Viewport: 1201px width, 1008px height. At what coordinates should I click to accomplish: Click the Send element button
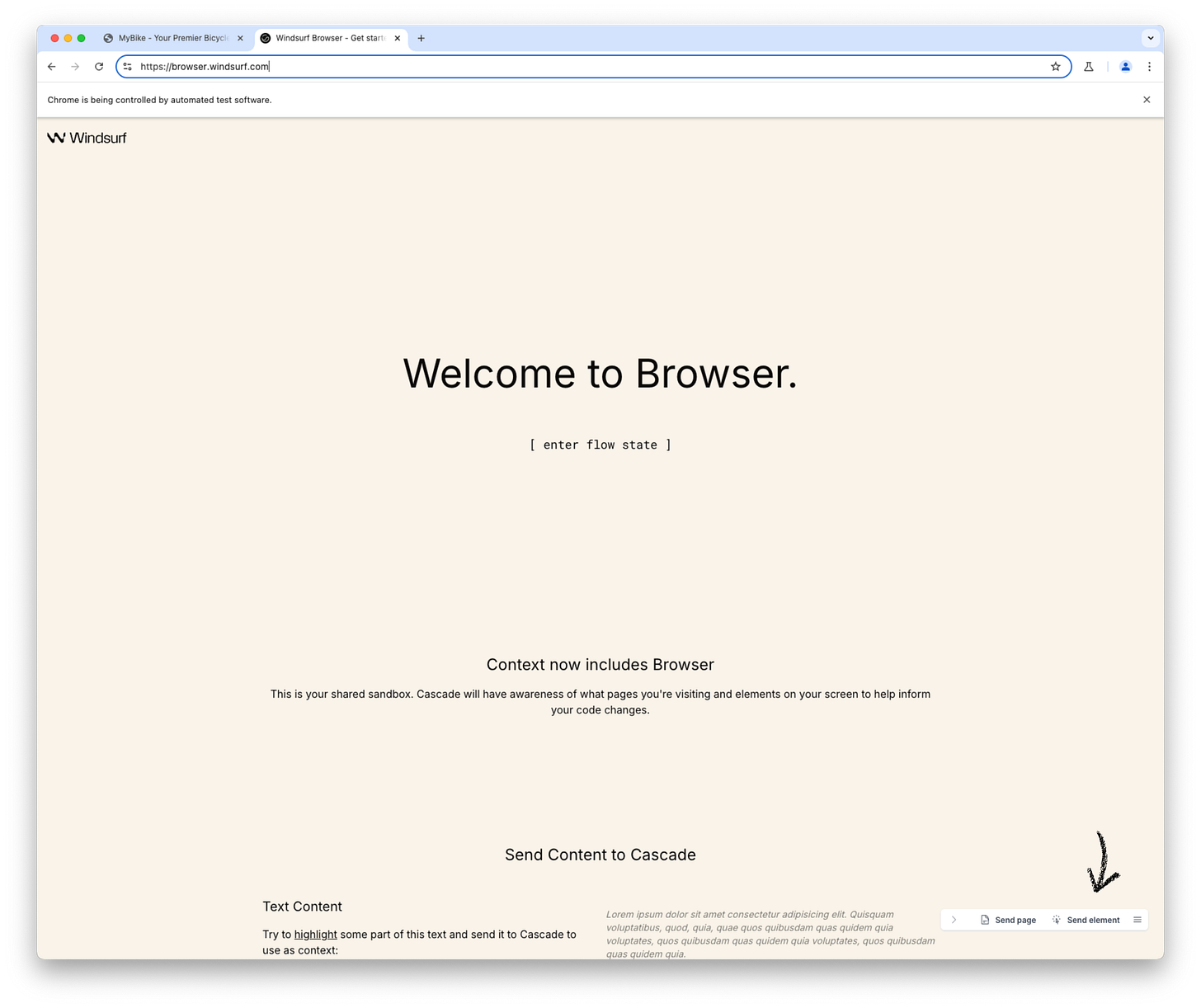pos(1086,920)
